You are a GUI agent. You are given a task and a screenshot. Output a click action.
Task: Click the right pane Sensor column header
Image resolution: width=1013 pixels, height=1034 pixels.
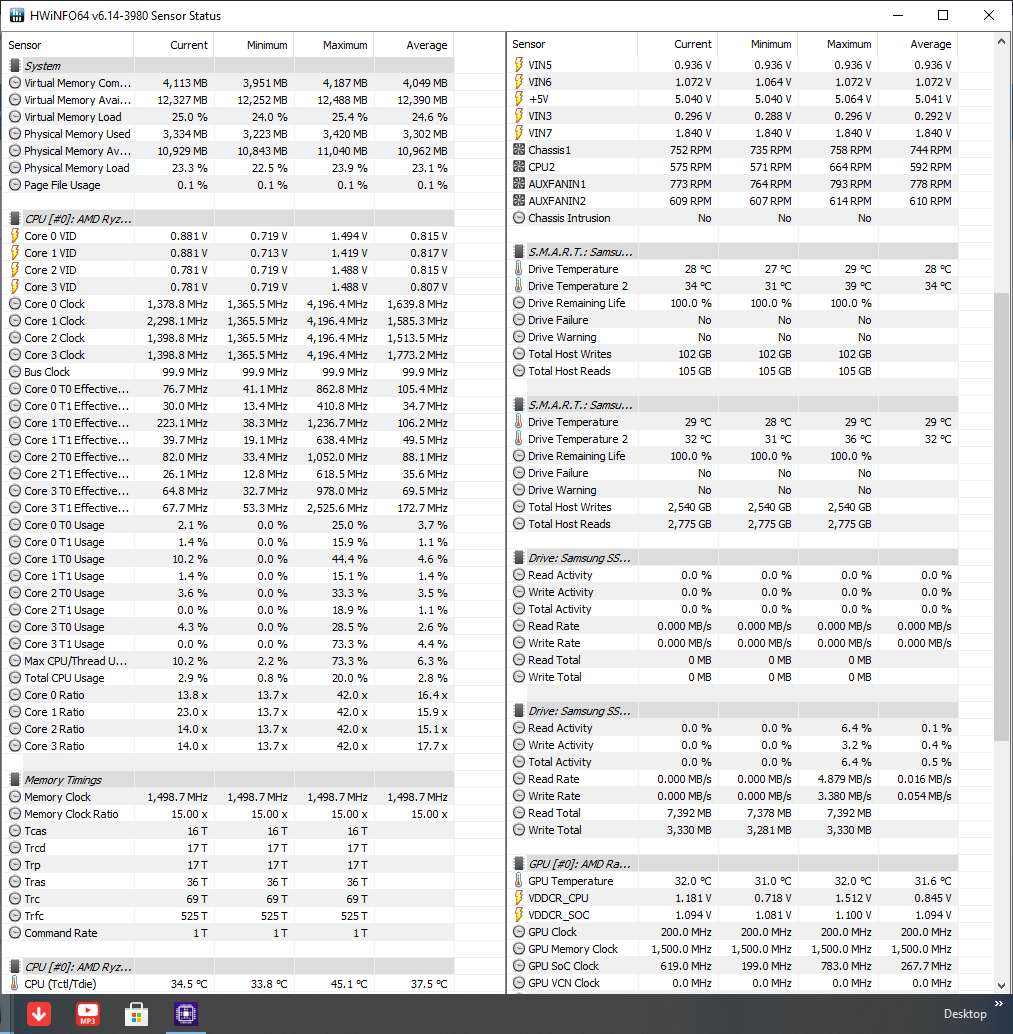tap(572, 44)
